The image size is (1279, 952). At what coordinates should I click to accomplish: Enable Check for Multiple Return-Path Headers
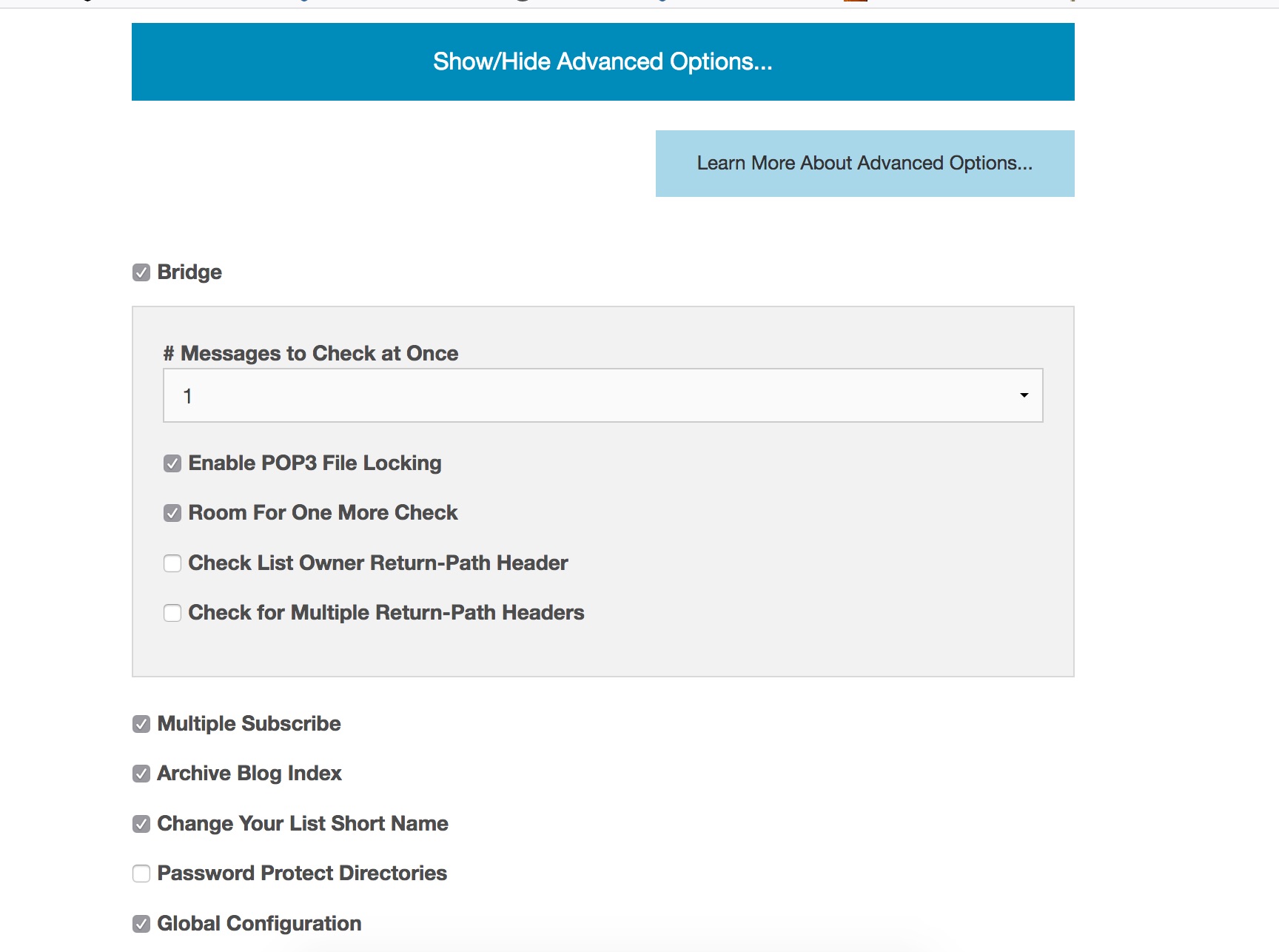(172, 613)
